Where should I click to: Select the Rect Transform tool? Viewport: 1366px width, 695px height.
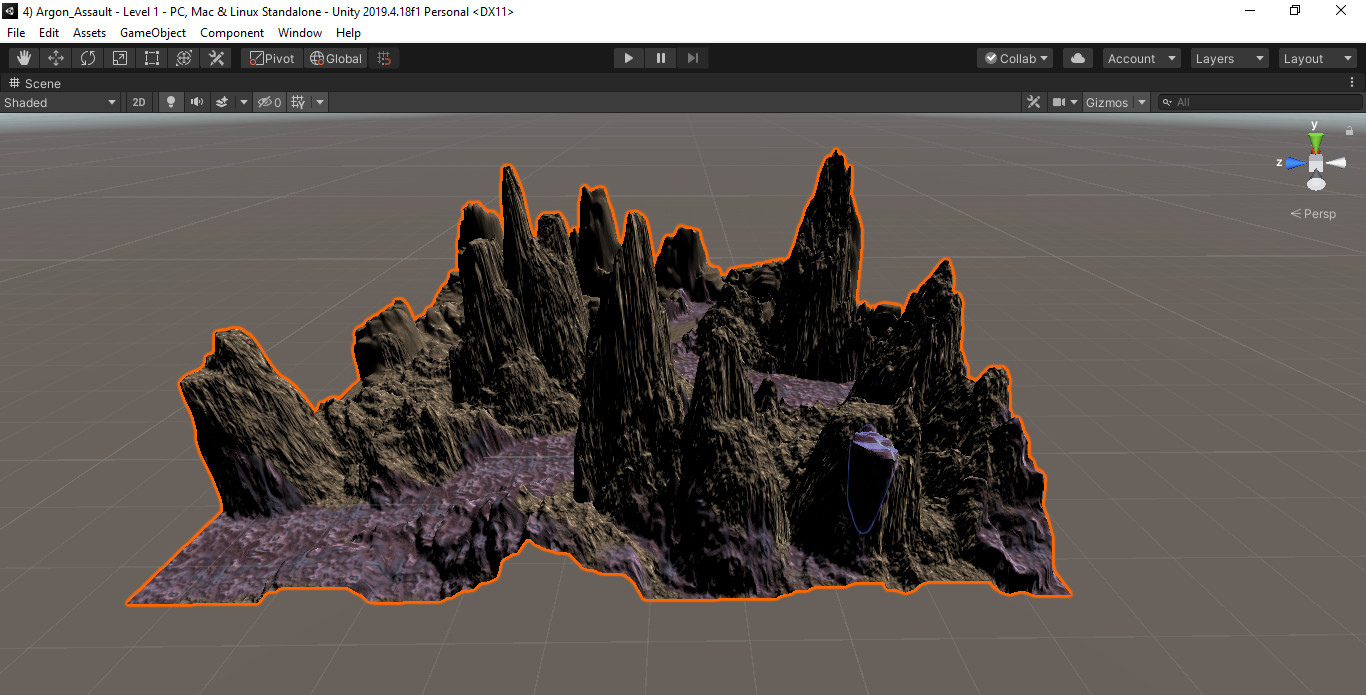tap(152, 58)
